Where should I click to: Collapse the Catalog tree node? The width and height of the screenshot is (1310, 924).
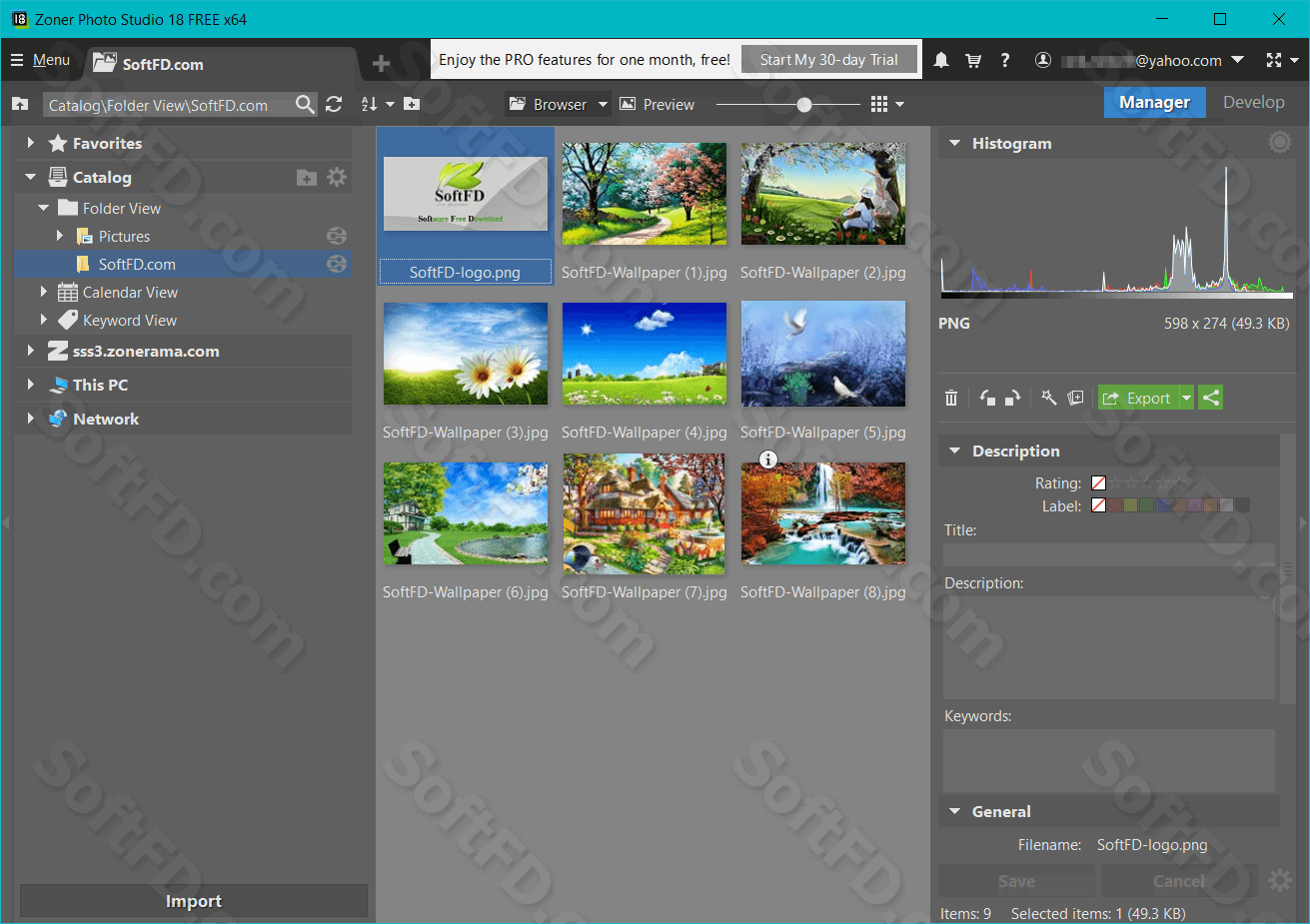[x=30, y=177]
